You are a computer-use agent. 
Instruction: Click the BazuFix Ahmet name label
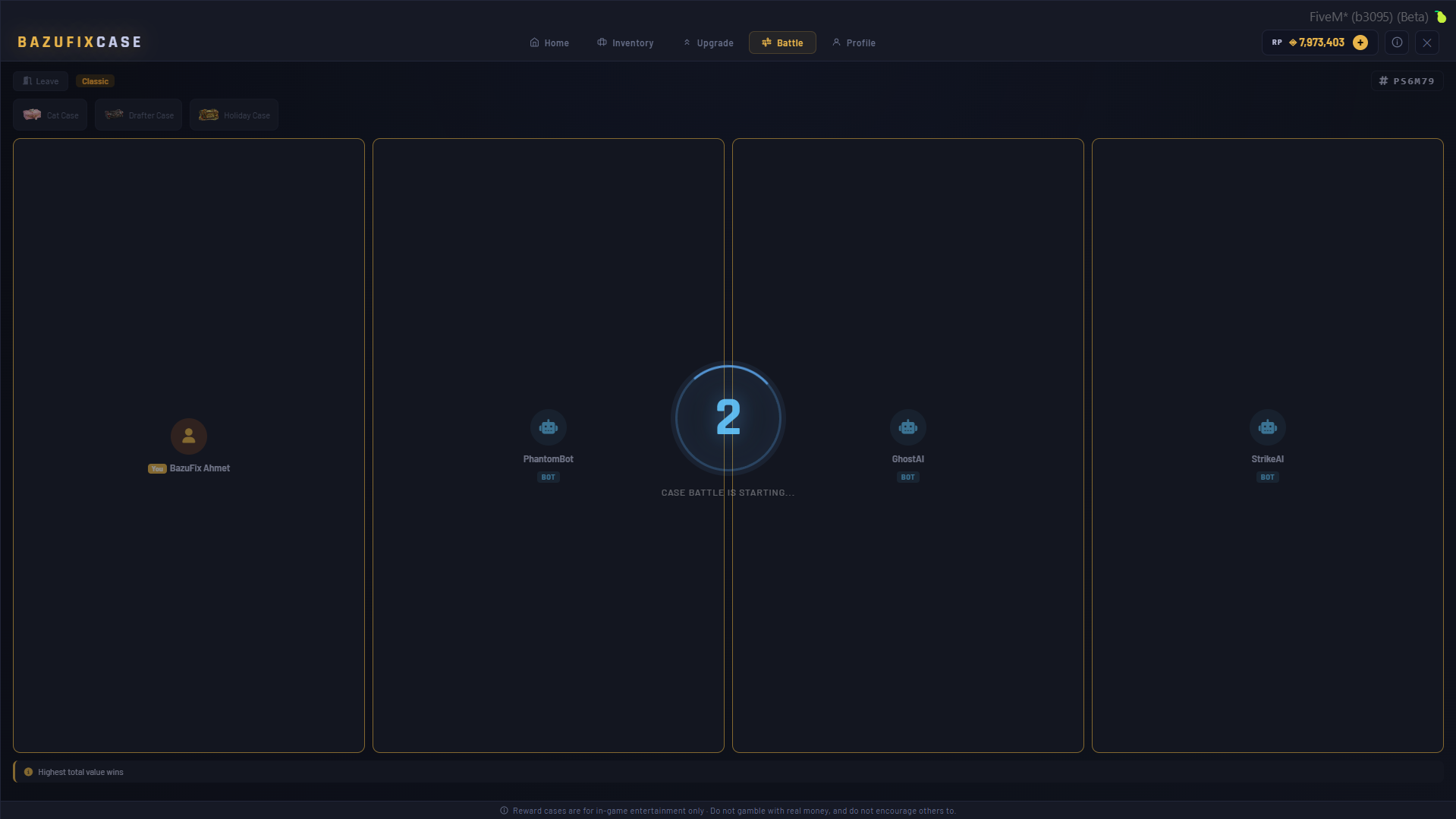[x=200, y=468]
